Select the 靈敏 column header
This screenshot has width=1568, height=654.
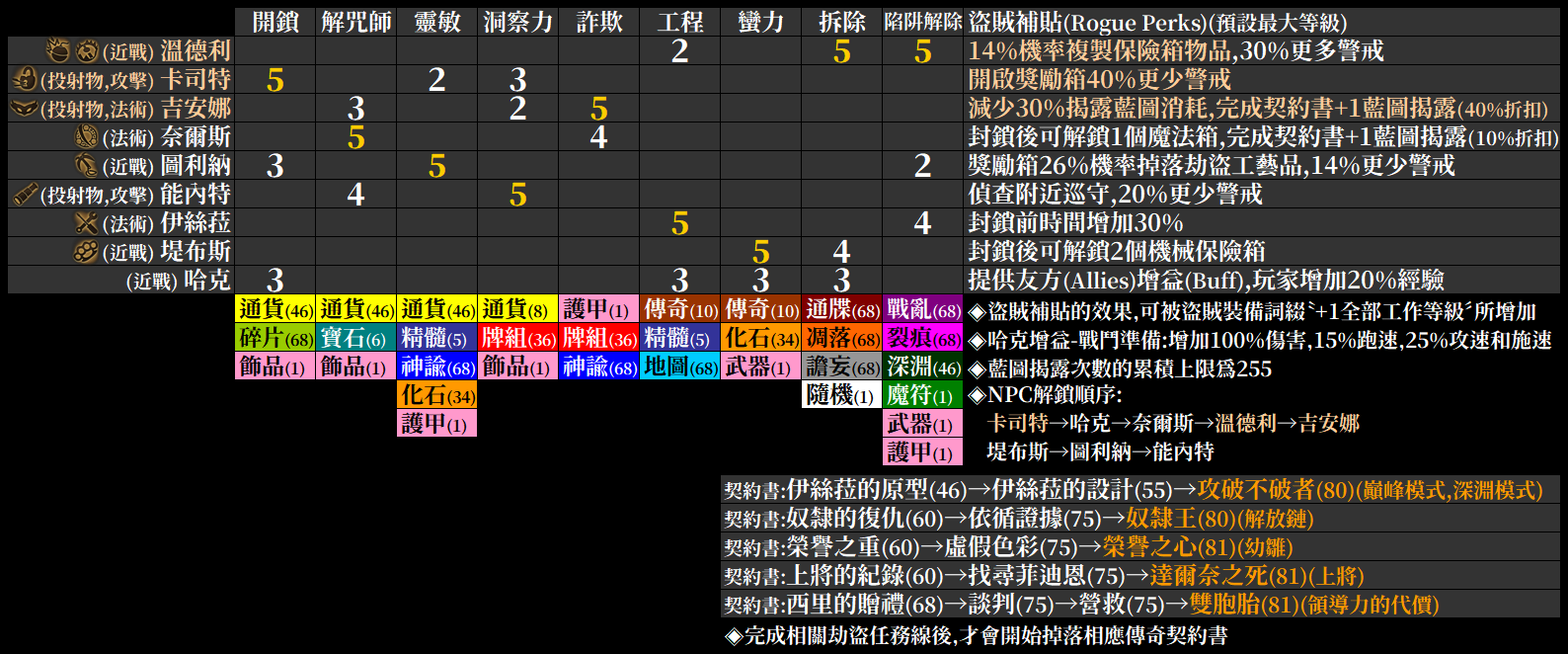click(437, 22)
